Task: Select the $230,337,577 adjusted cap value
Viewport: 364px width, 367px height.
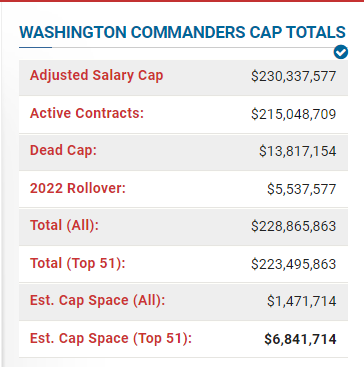Action: [x=294, y=76]
